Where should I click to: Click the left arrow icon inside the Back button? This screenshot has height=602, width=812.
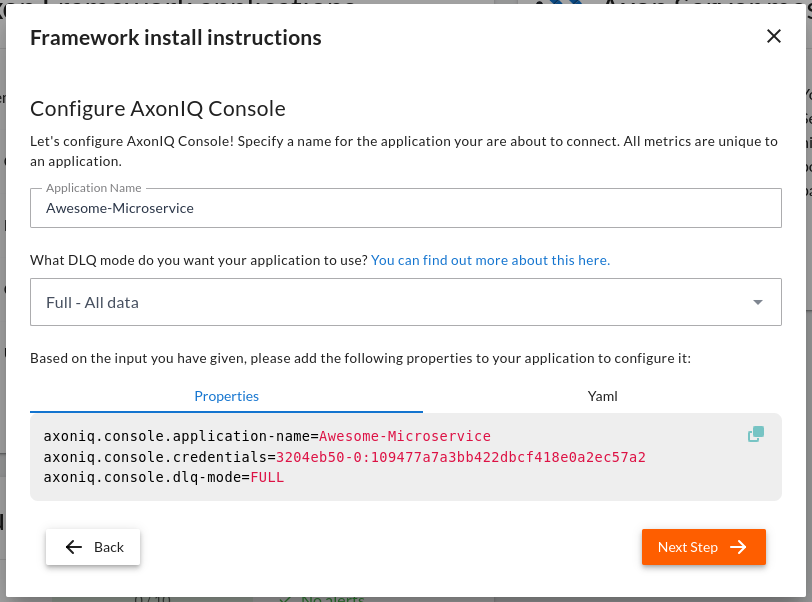pyautogui.click(x=74, y=547)
